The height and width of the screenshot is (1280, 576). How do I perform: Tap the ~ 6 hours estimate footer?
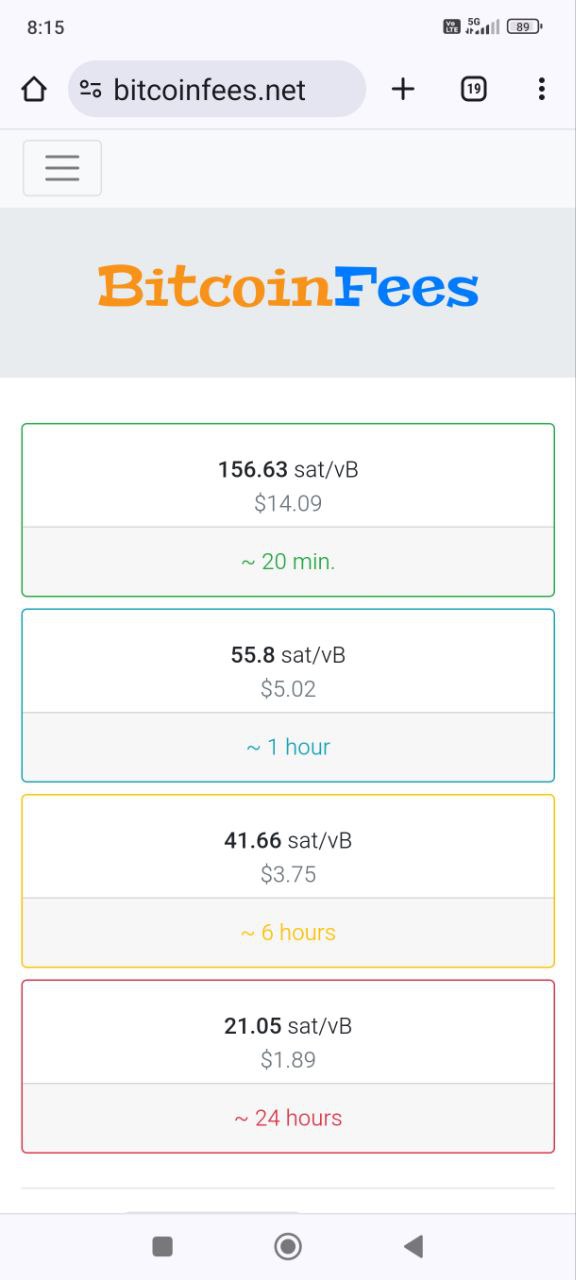pyautogui.click(x=288, y=933)
